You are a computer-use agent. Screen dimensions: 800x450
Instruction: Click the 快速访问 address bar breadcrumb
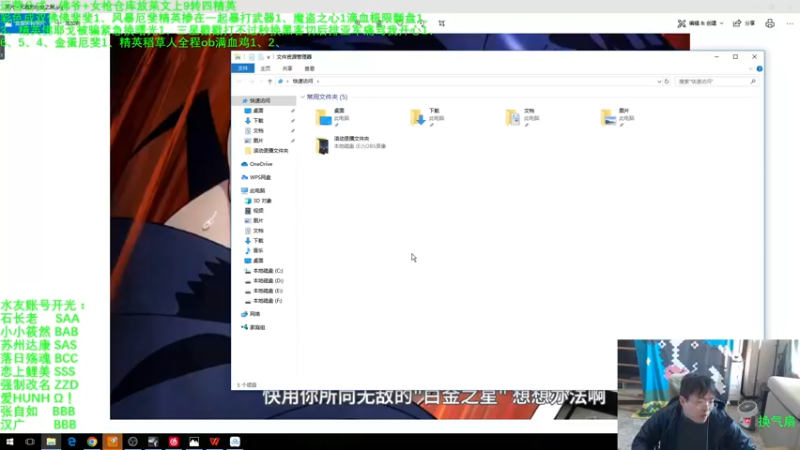coord(303,81)
